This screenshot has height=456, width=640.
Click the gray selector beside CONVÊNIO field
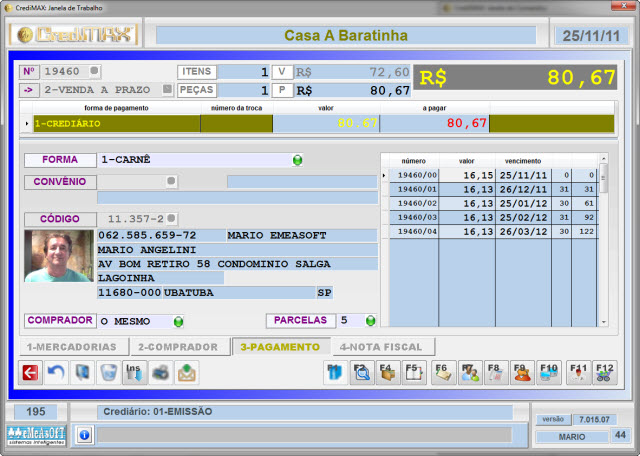pos(171,182)
